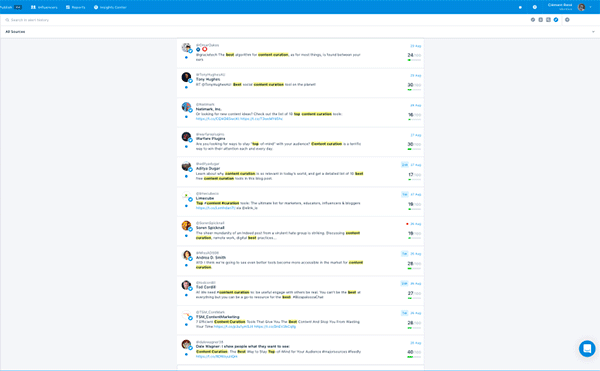Image resolution: width=600 pixels, height=371 pixels.
Task: Open the link in TSM_ContentMarketing post
Action: 255,327
